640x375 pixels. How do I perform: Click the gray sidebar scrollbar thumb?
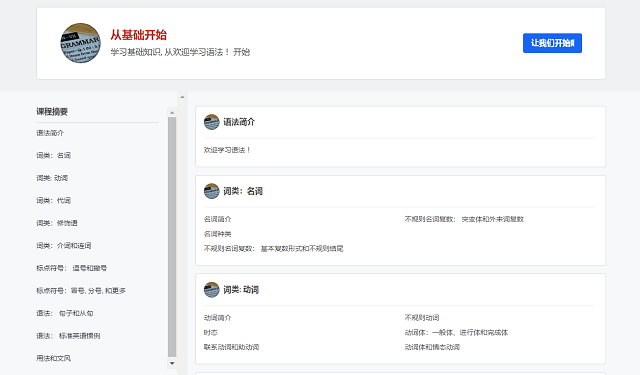[x=172, y=237]
